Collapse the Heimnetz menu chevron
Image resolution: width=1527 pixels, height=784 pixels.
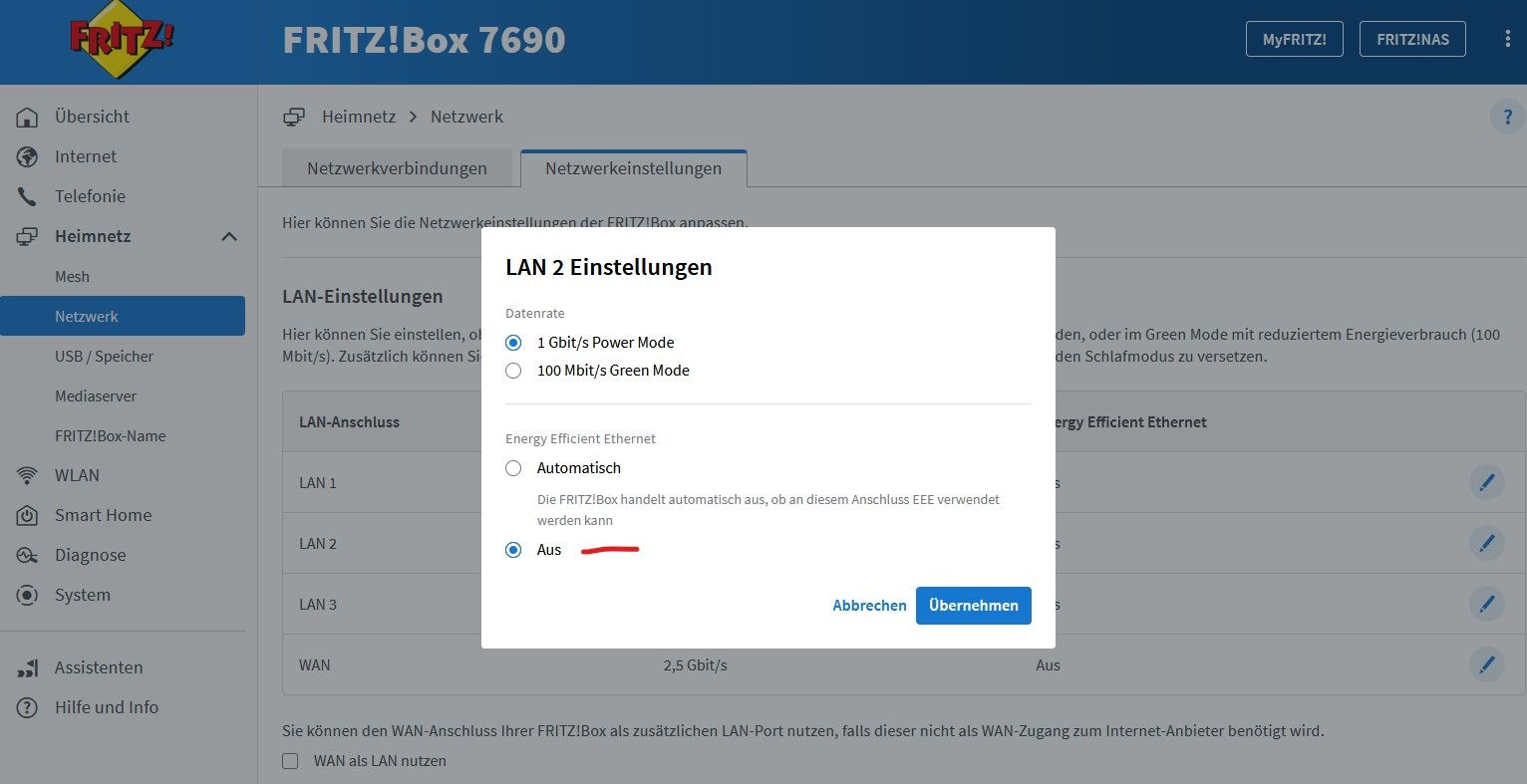(229, 237)
